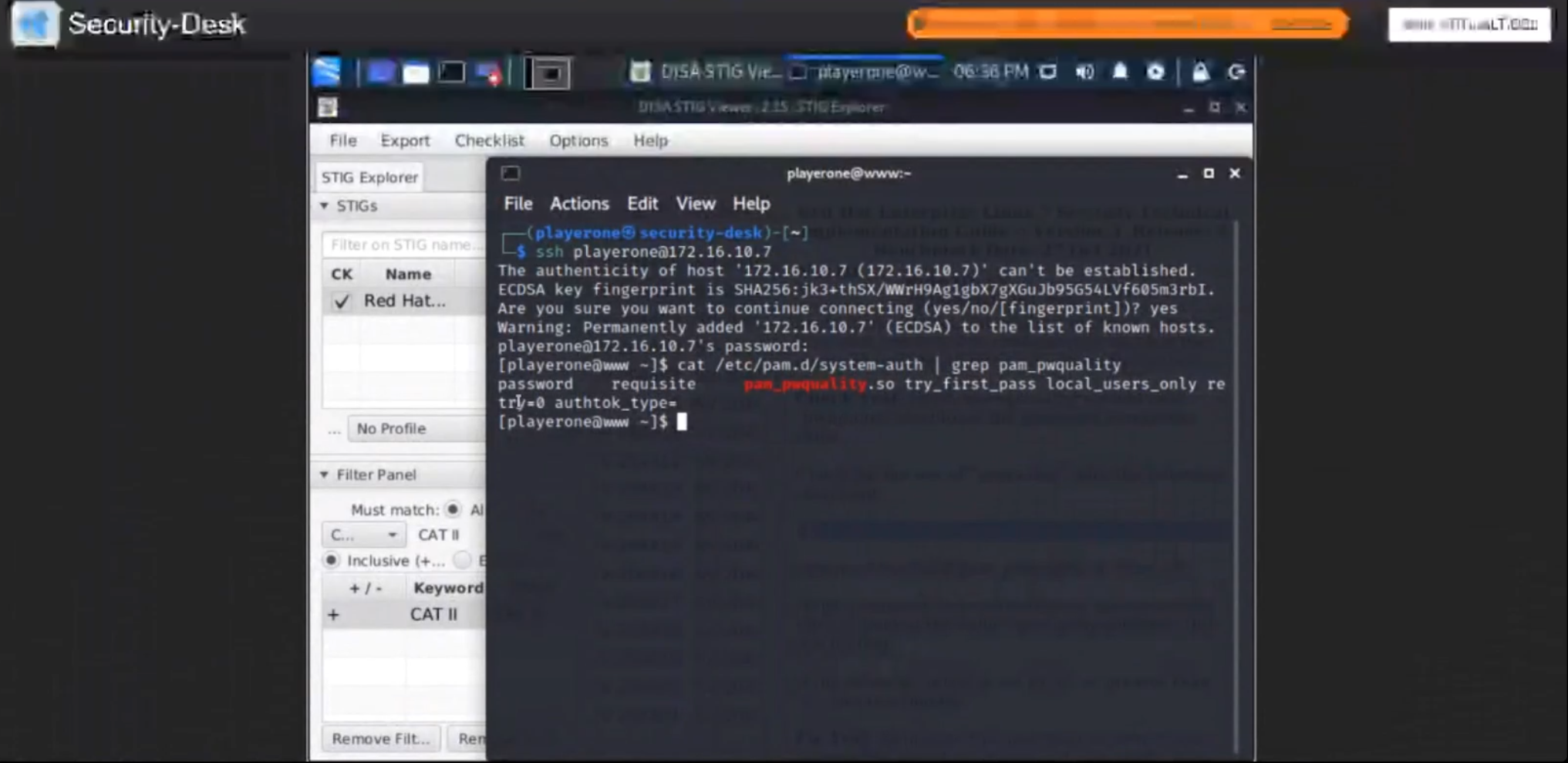The image size is (1568, 763).
Task: Click the 06:38 PM clock
Action: click(x=990, y=72)
